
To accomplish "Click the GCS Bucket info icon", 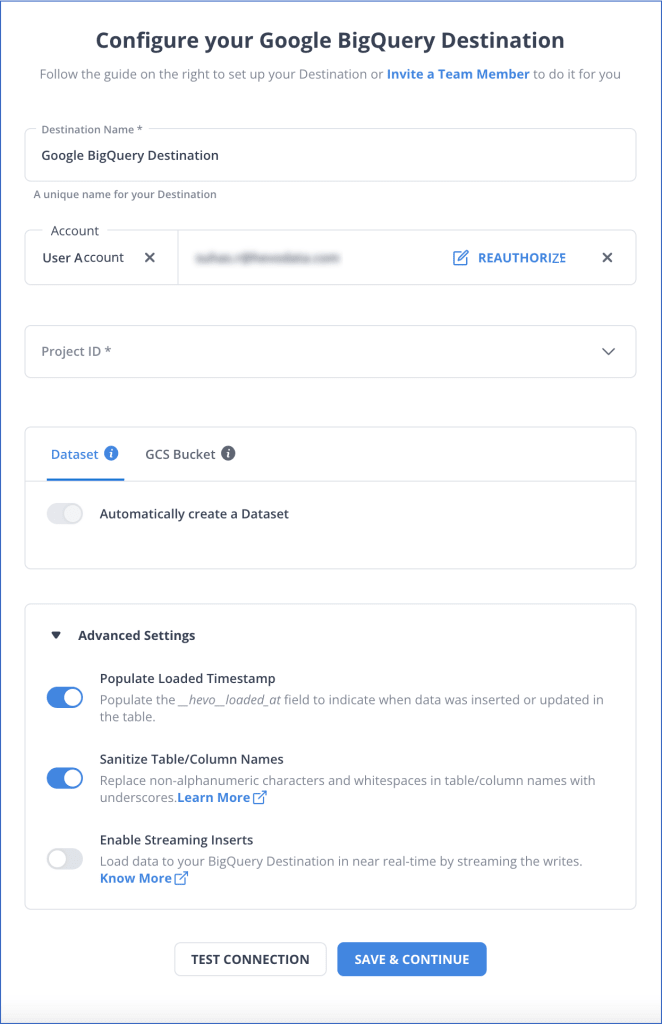I will 228,453.
